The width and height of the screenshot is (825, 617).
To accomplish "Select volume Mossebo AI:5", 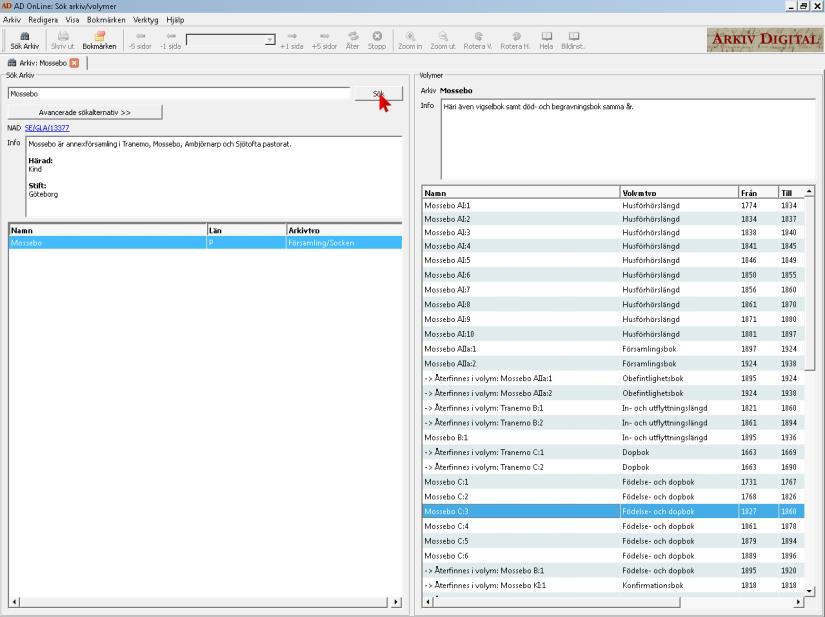I will 613,260.
